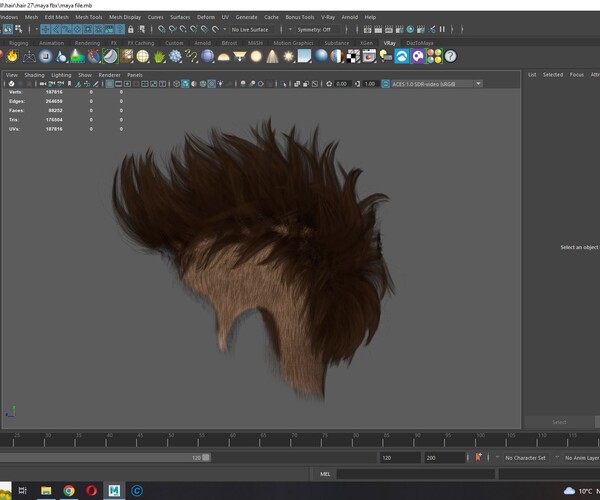Toggle textured display in viewport toolbar
The width and height of the screenshot is (600, 500).
212,84
